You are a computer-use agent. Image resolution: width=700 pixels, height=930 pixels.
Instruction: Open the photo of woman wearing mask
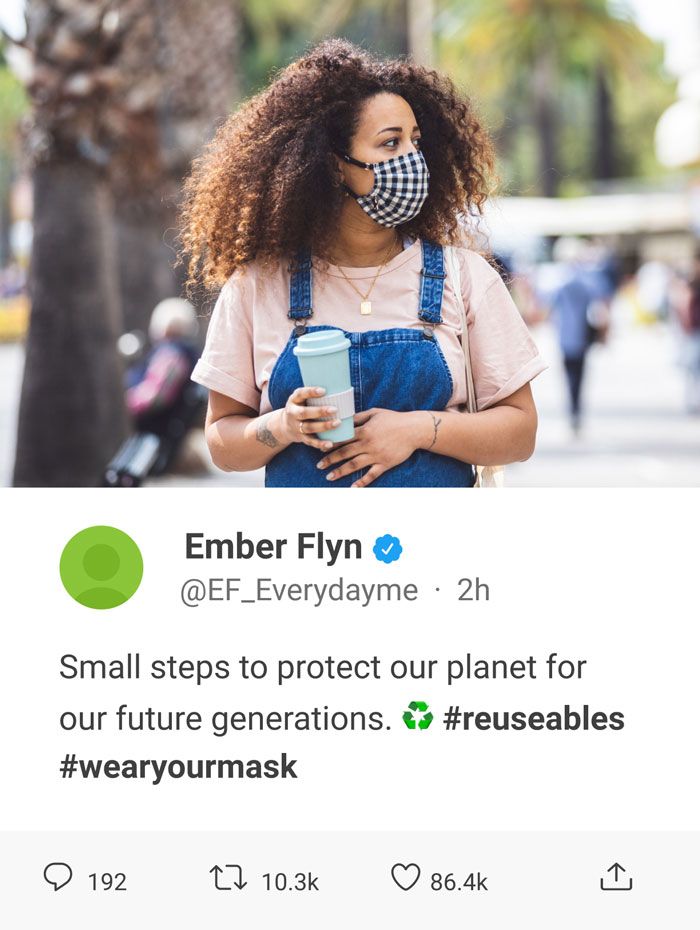(350, 243)
